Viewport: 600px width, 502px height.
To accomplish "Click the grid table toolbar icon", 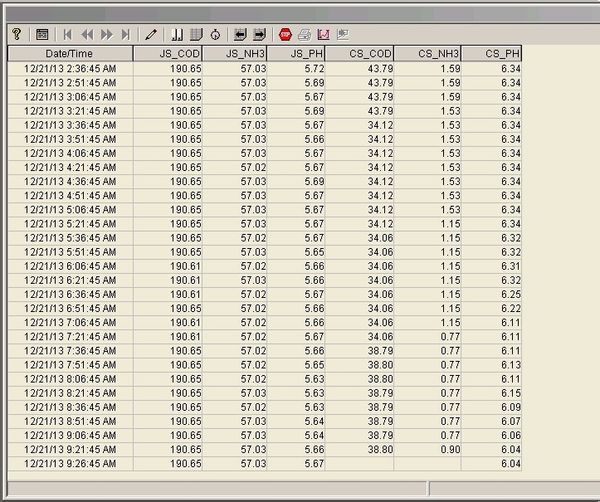I will point(196,35).
